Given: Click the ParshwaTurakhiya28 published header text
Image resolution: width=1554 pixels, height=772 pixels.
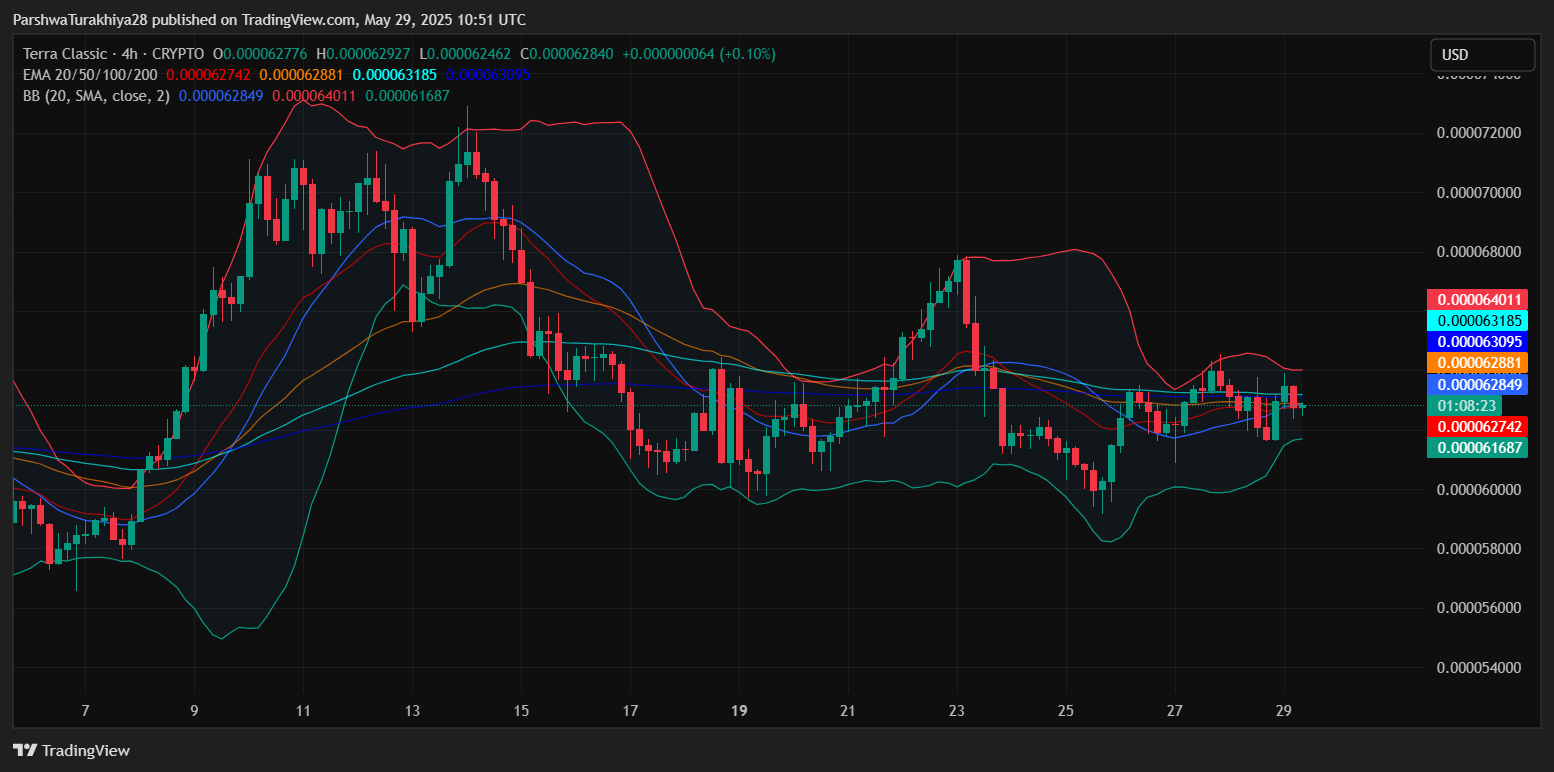Looking at the screenshot, I should coord(269,20).
